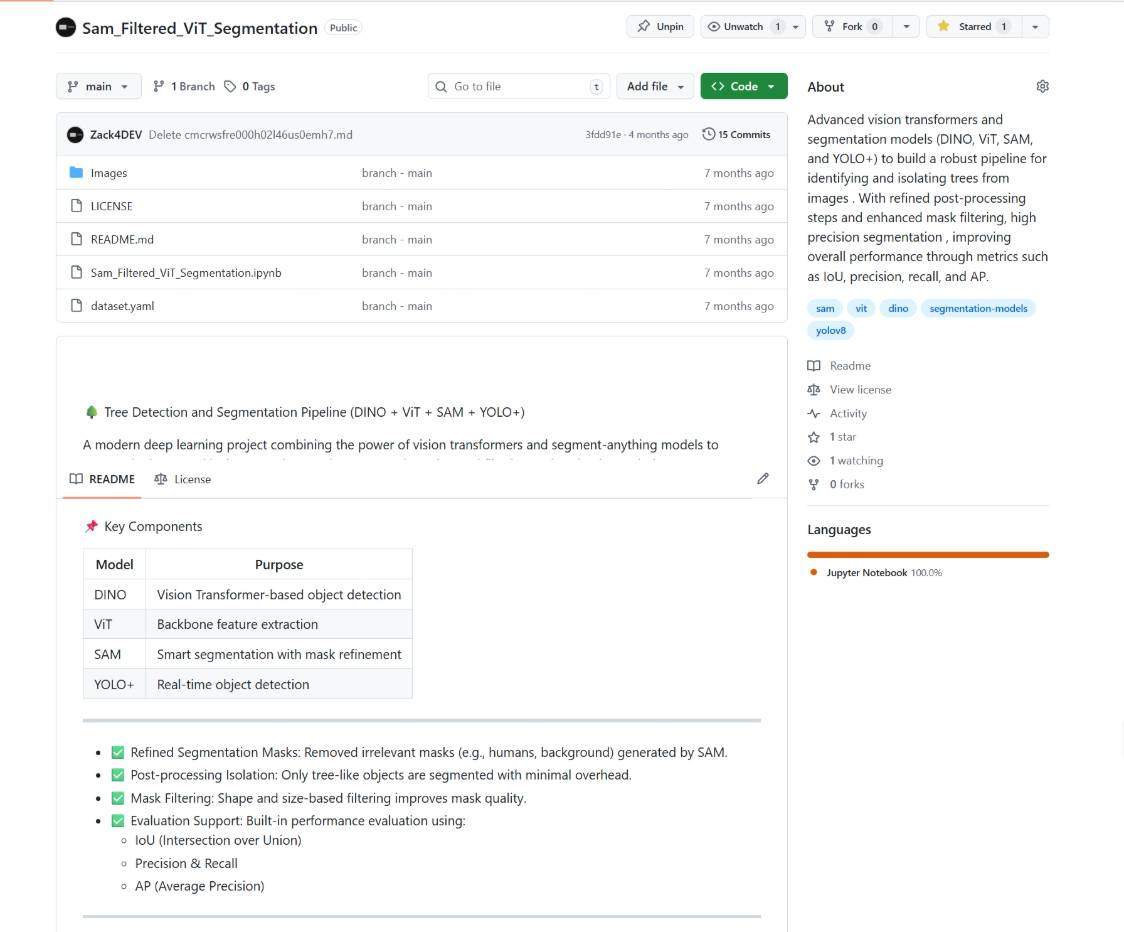1124x932 pixels.
Task: Select the sam topic tag
Action: [825, 308]
